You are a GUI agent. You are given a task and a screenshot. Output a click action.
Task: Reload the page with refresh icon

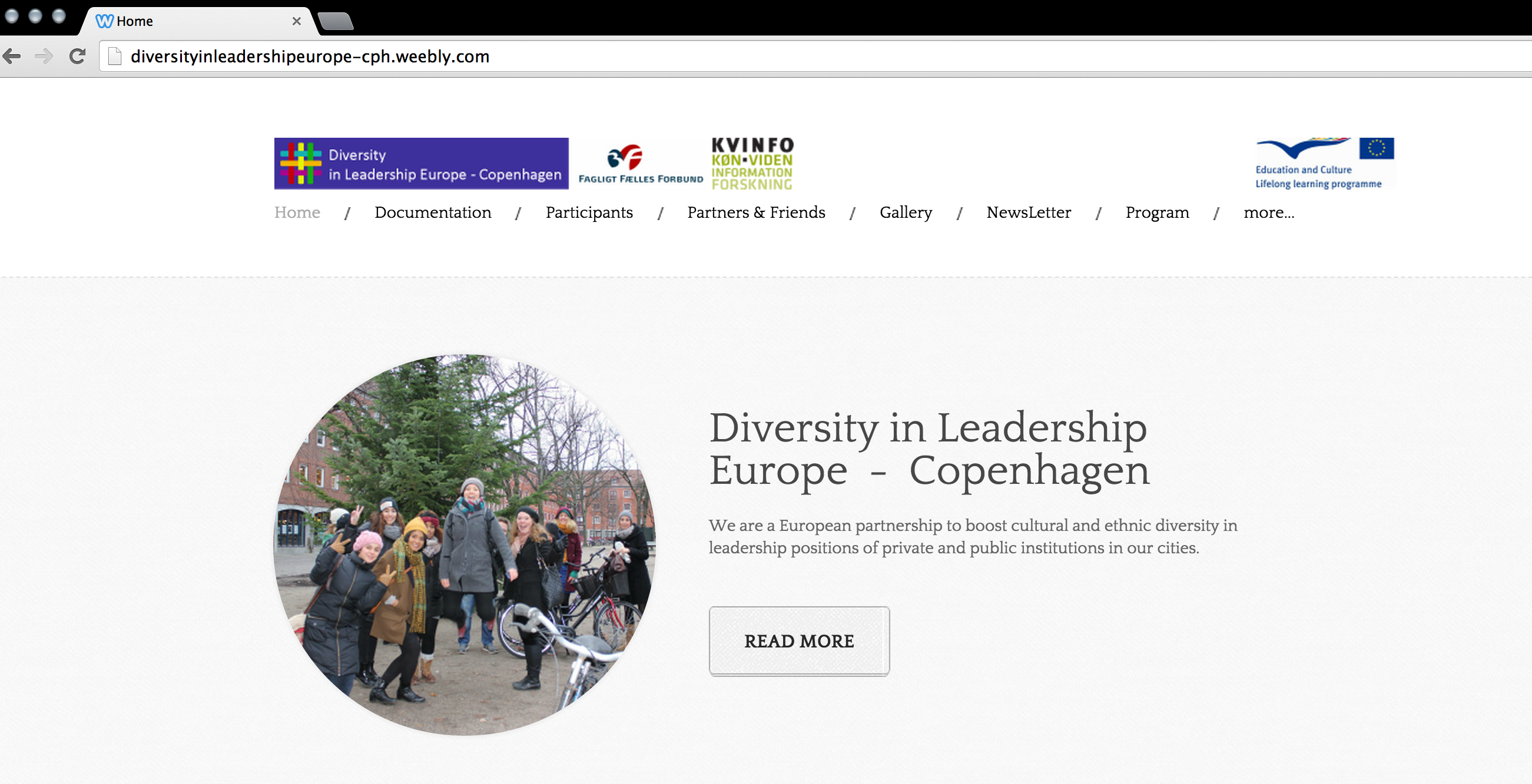point(77,57)
